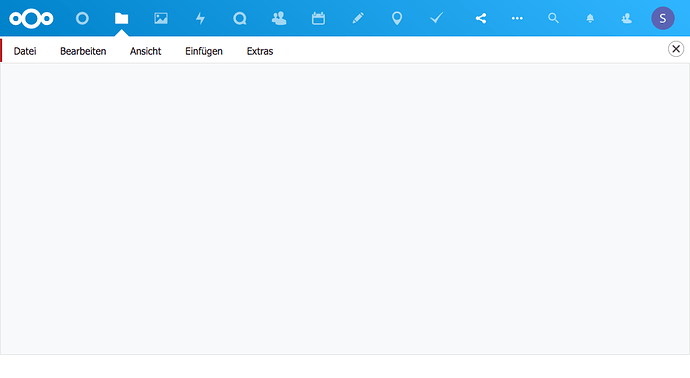Open the share icon in header

click(x=481, y=18)
